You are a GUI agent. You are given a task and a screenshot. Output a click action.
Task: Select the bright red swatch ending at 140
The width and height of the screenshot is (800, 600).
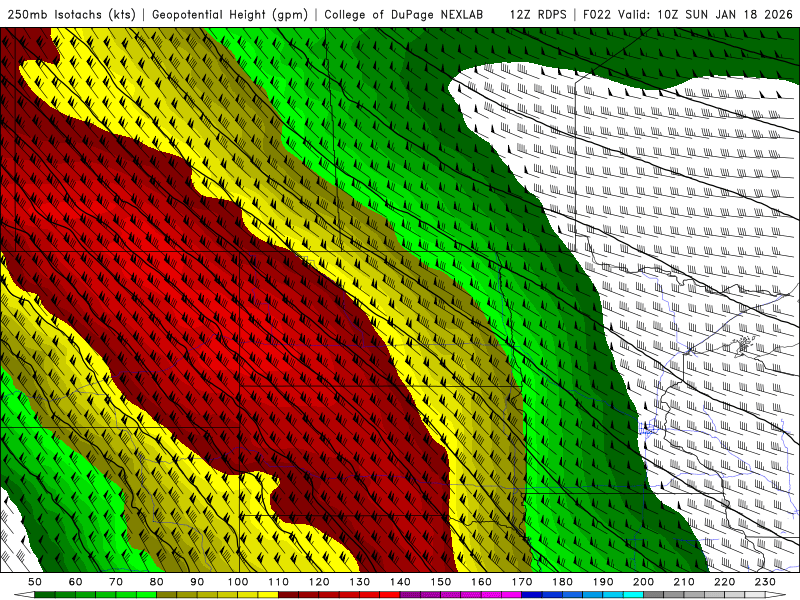pos(390,595)
